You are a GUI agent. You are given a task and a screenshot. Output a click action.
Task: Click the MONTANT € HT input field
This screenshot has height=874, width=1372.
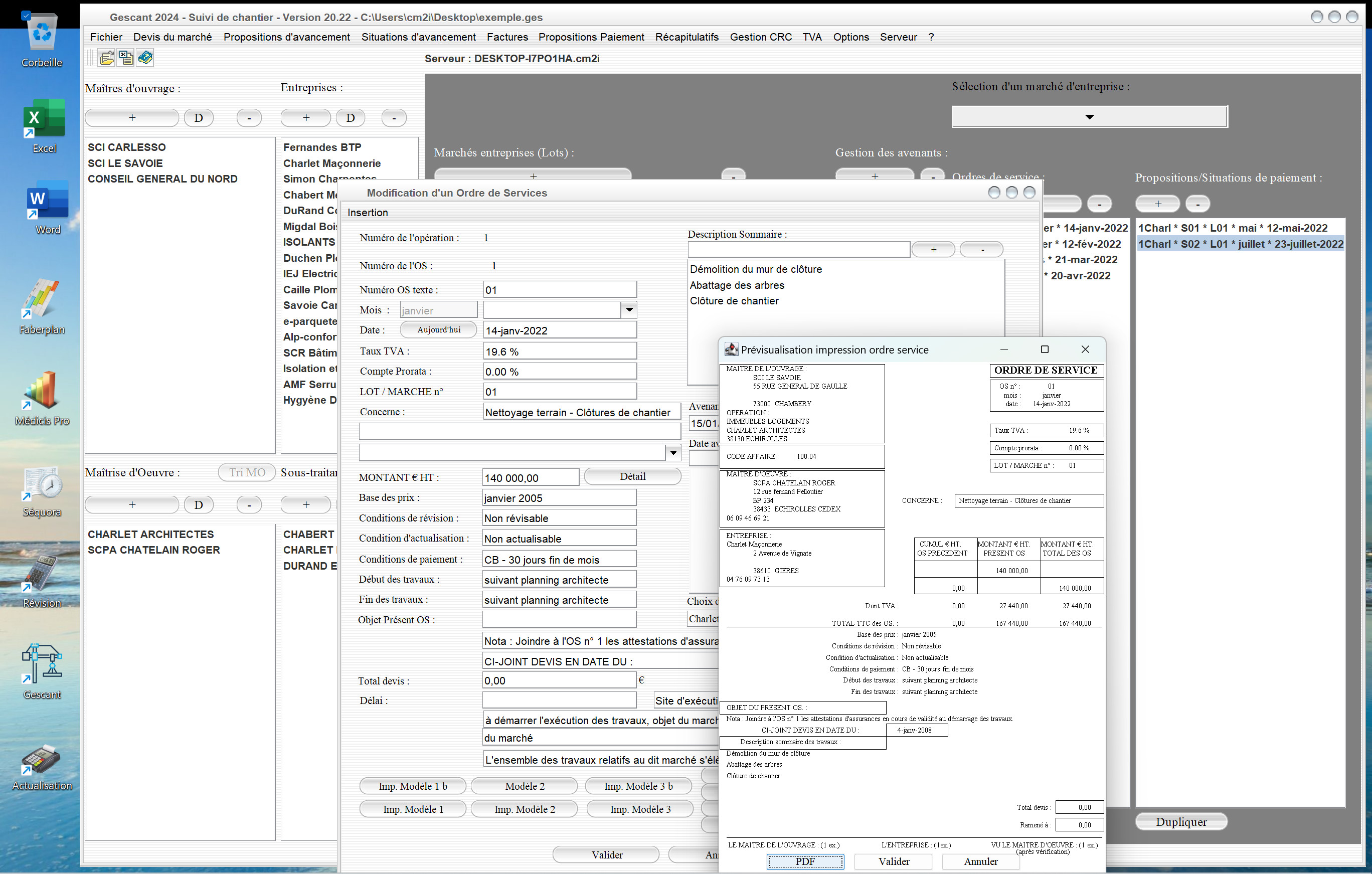[x=531, y=477]
